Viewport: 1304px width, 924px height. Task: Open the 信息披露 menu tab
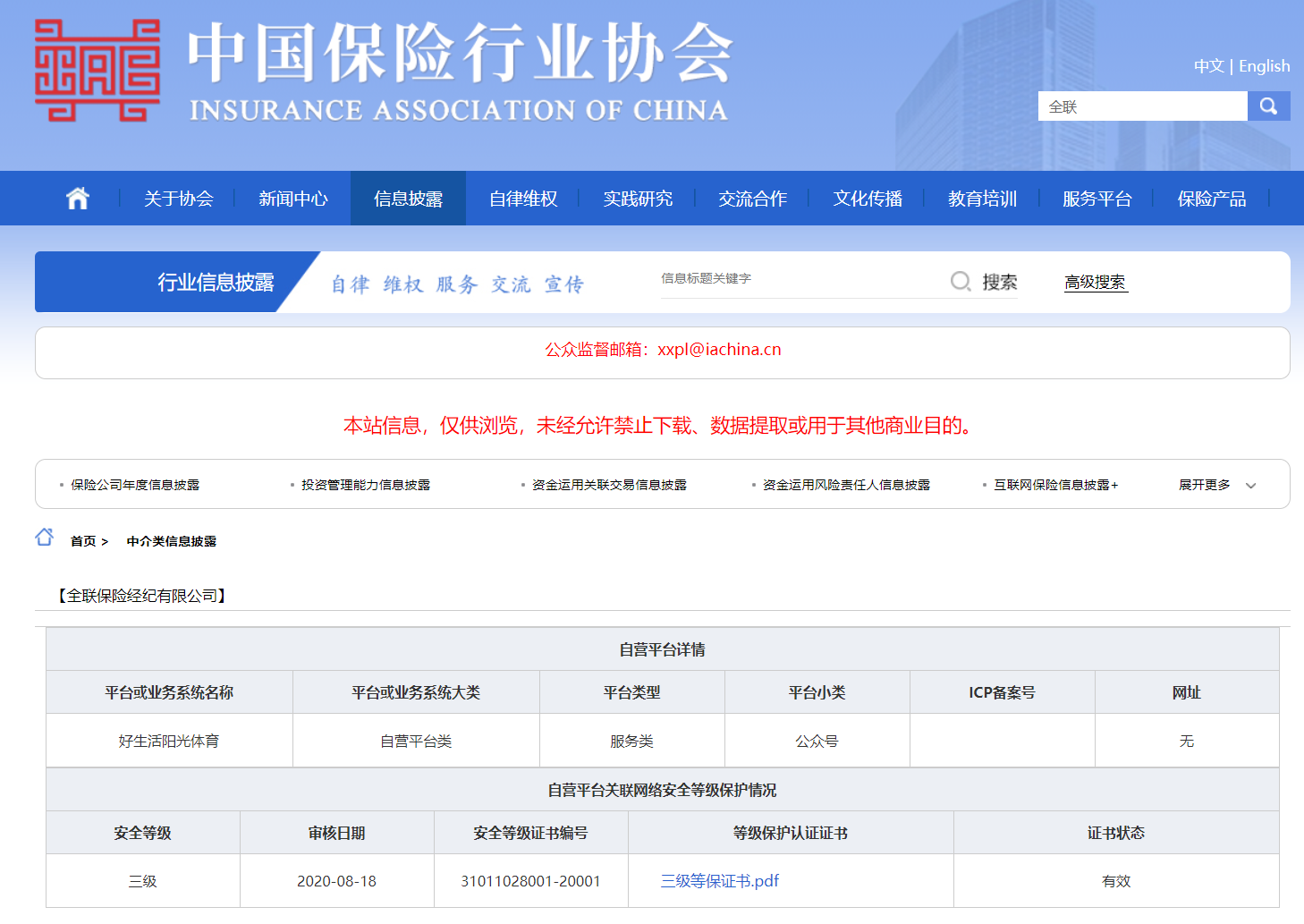408,199
